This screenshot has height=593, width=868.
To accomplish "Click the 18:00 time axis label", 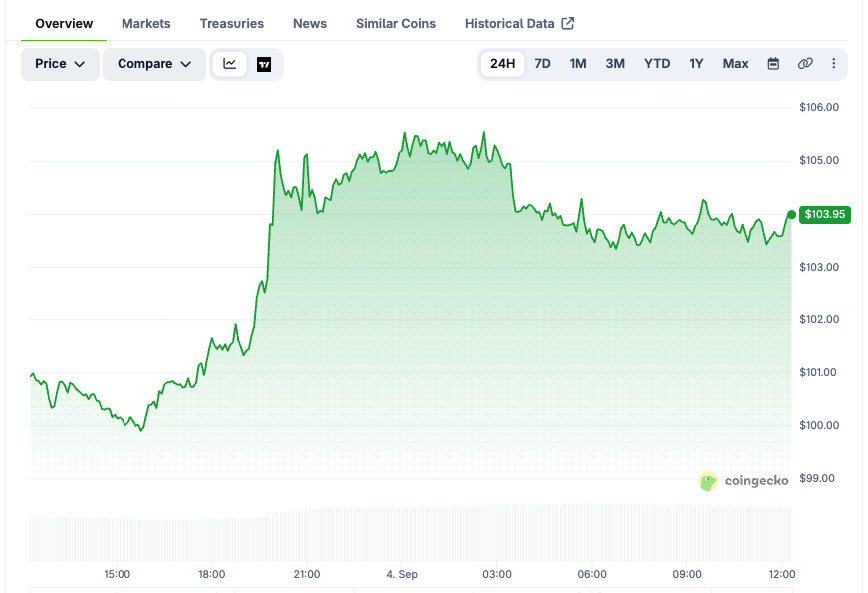I will tap(211, 574).
